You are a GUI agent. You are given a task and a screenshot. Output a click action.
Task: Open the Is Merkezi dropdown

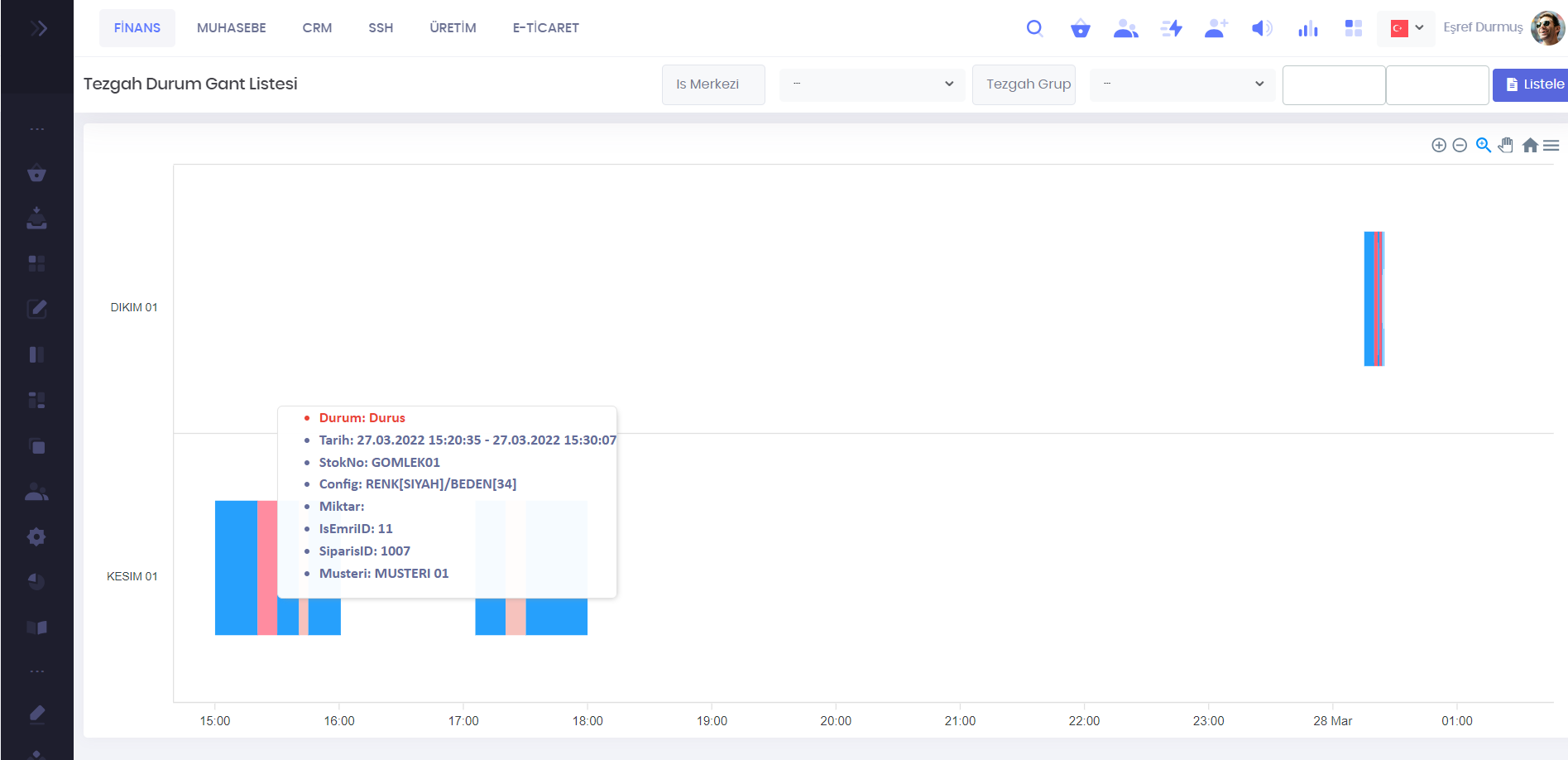(x=871, y=84)
